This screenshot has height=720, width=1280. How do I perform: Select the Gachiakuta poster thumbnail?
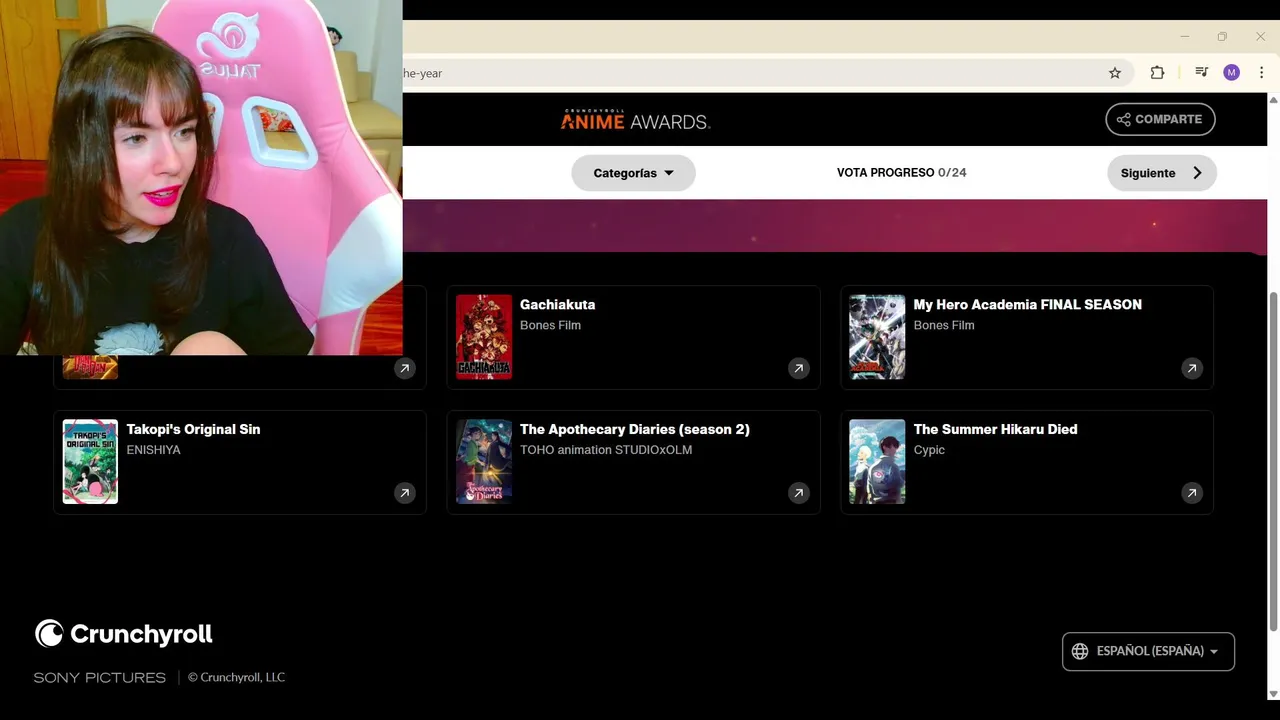[x=484, y=337]
